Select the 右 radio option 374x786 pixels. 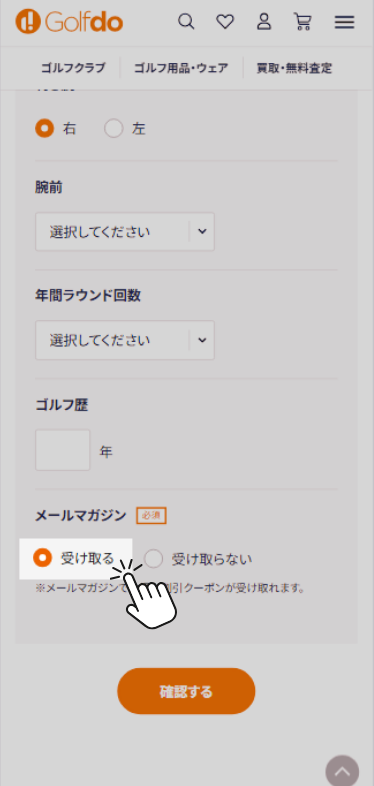point(55,129)
